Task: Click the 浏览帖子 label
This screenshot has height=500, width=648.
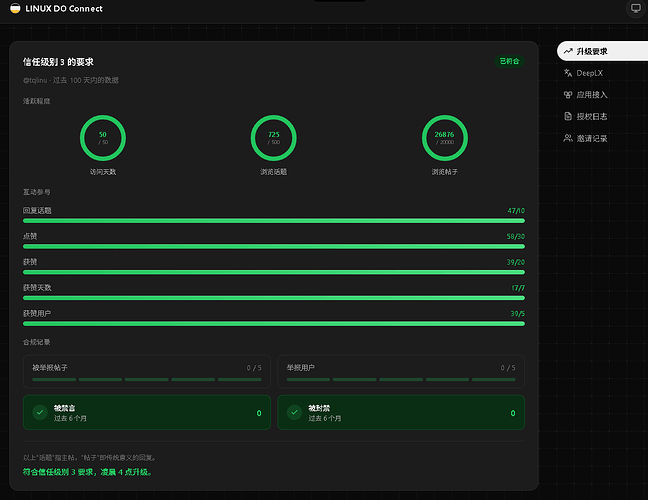Action: pos(445,171)
